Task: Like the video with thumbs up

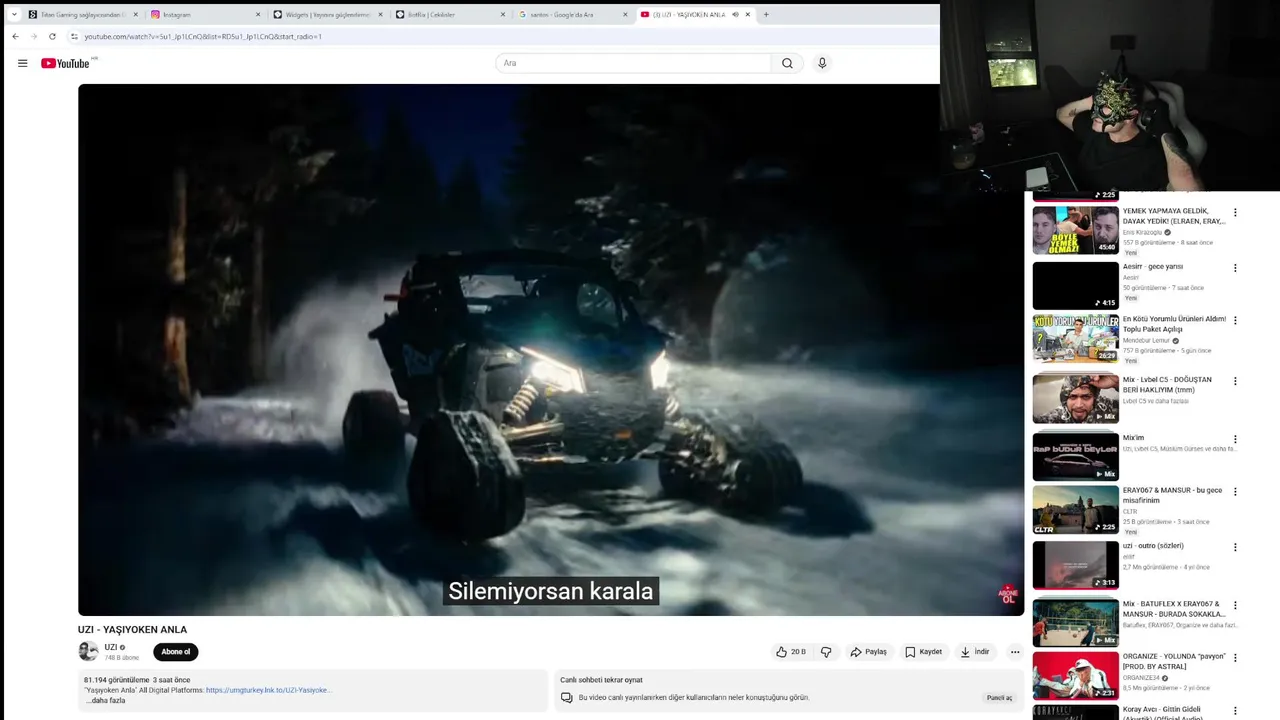Action: [791, 652]
